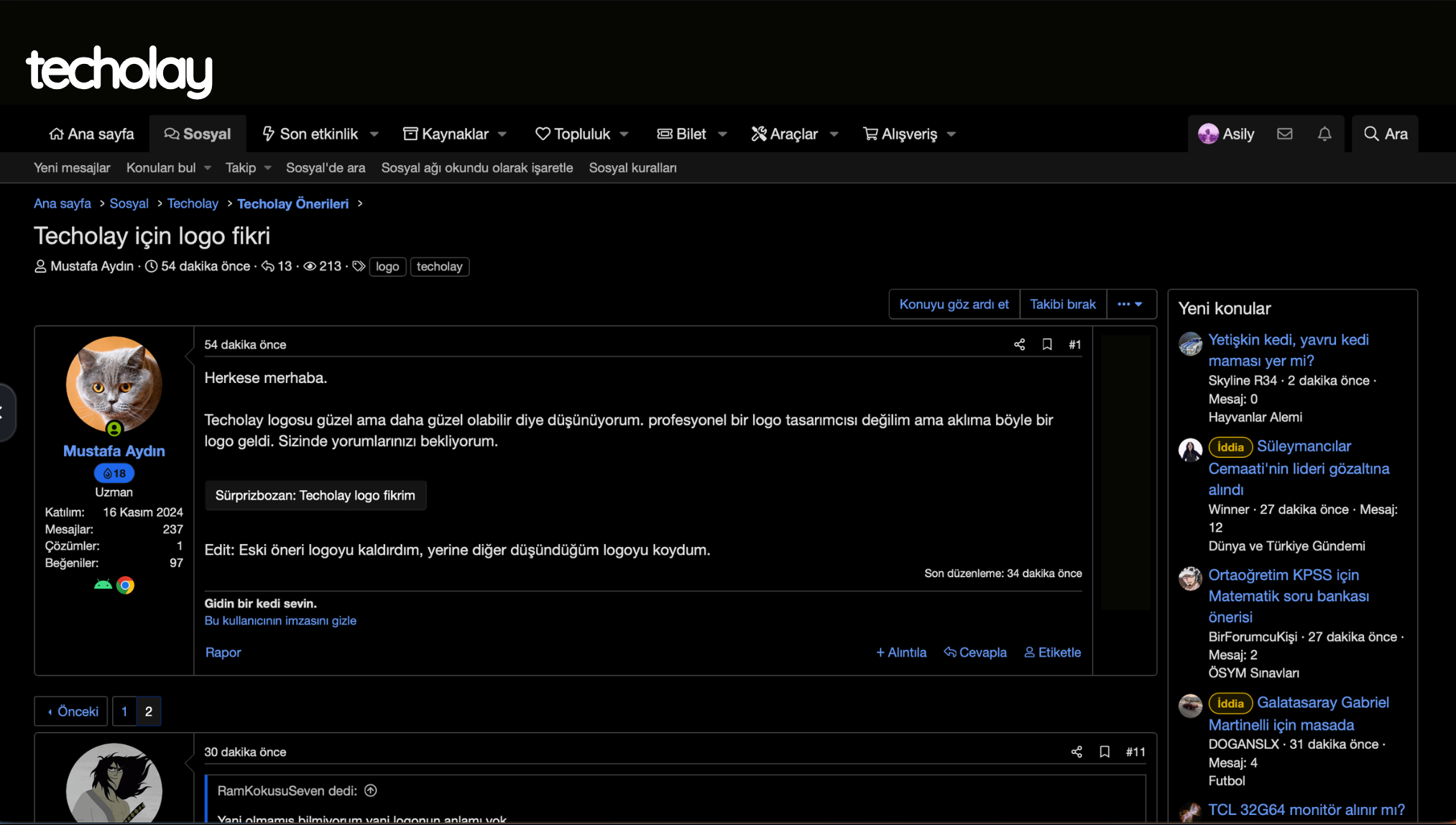Image resolution: width=1456 pixels, height=825 pixels.
Task: Click Sosyal'de ara link
Action: pos(326,167)
